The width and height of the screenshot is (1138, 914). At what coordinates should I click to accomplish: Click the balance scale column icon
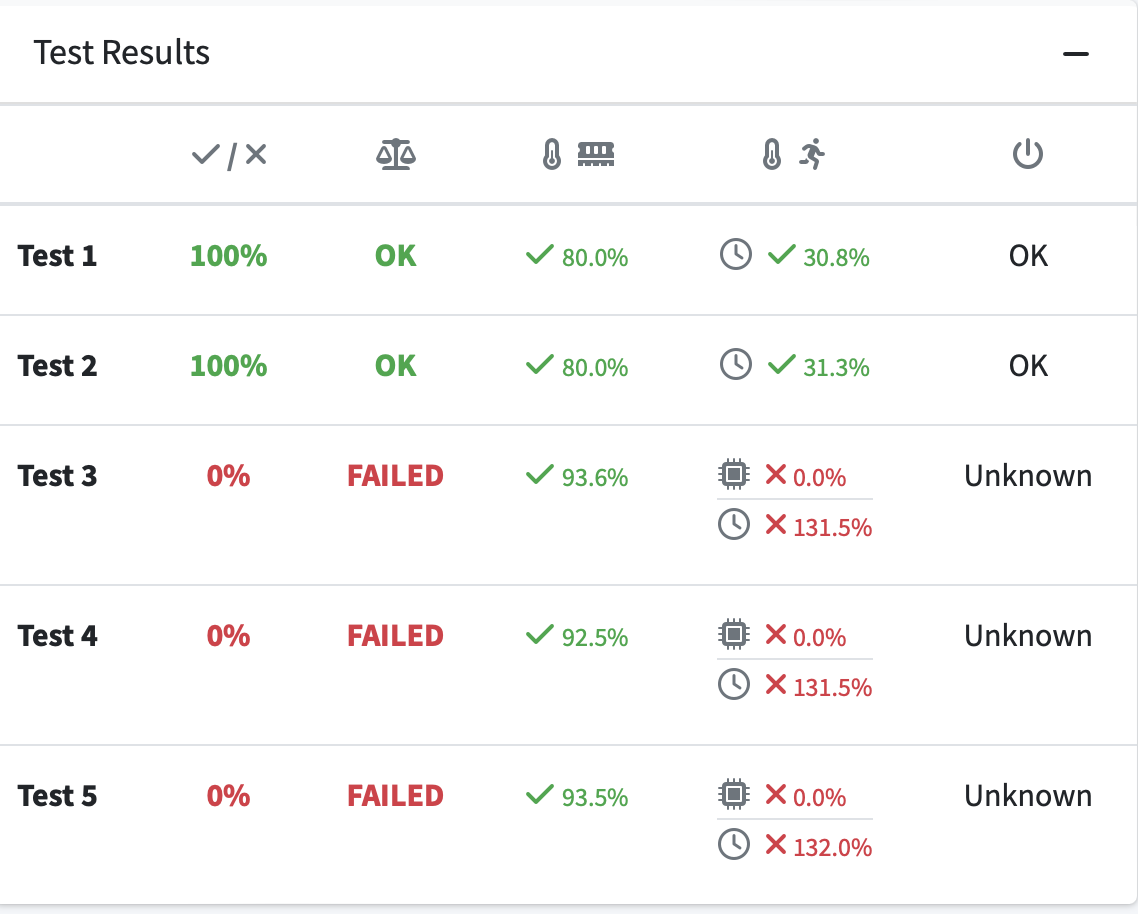click(396, 154)
